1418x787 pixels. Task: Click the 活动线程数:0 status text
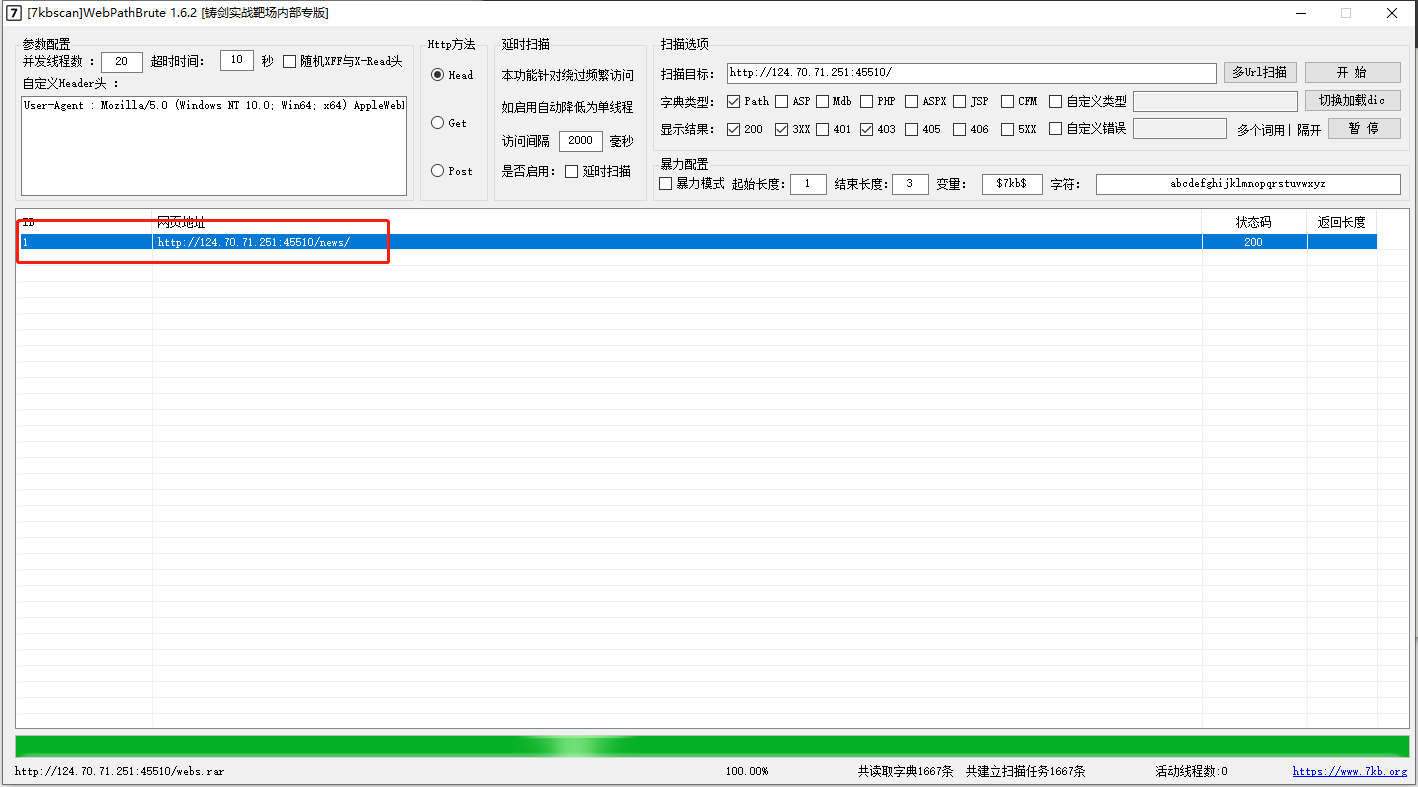[1191, 772]
